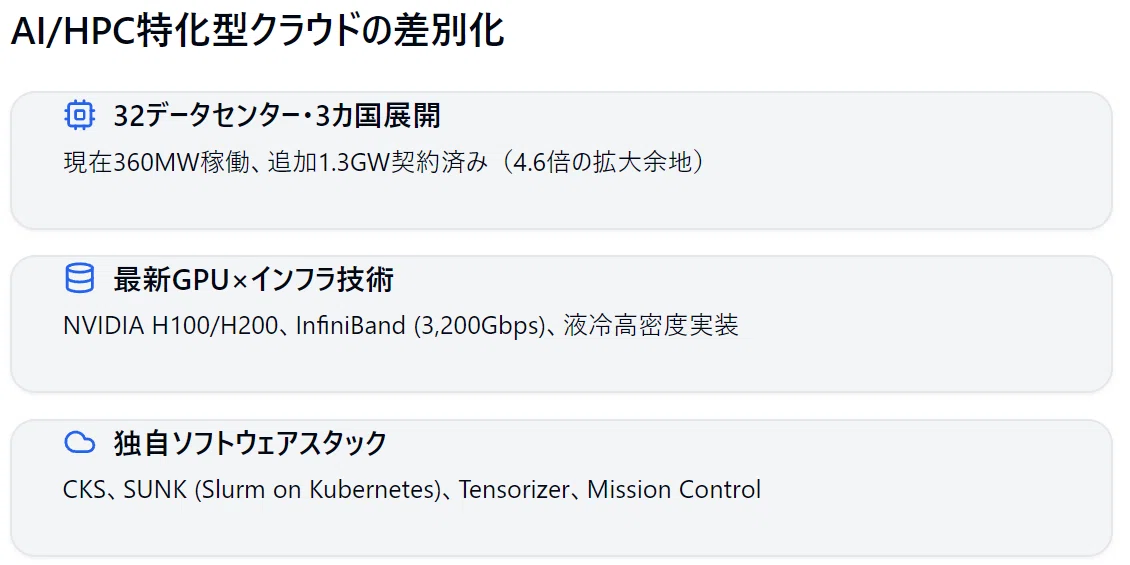1130x565 pixels.
Task: Click the 液冷高密度実装 text
Action: pyautogui.click(x=651, y=326)
